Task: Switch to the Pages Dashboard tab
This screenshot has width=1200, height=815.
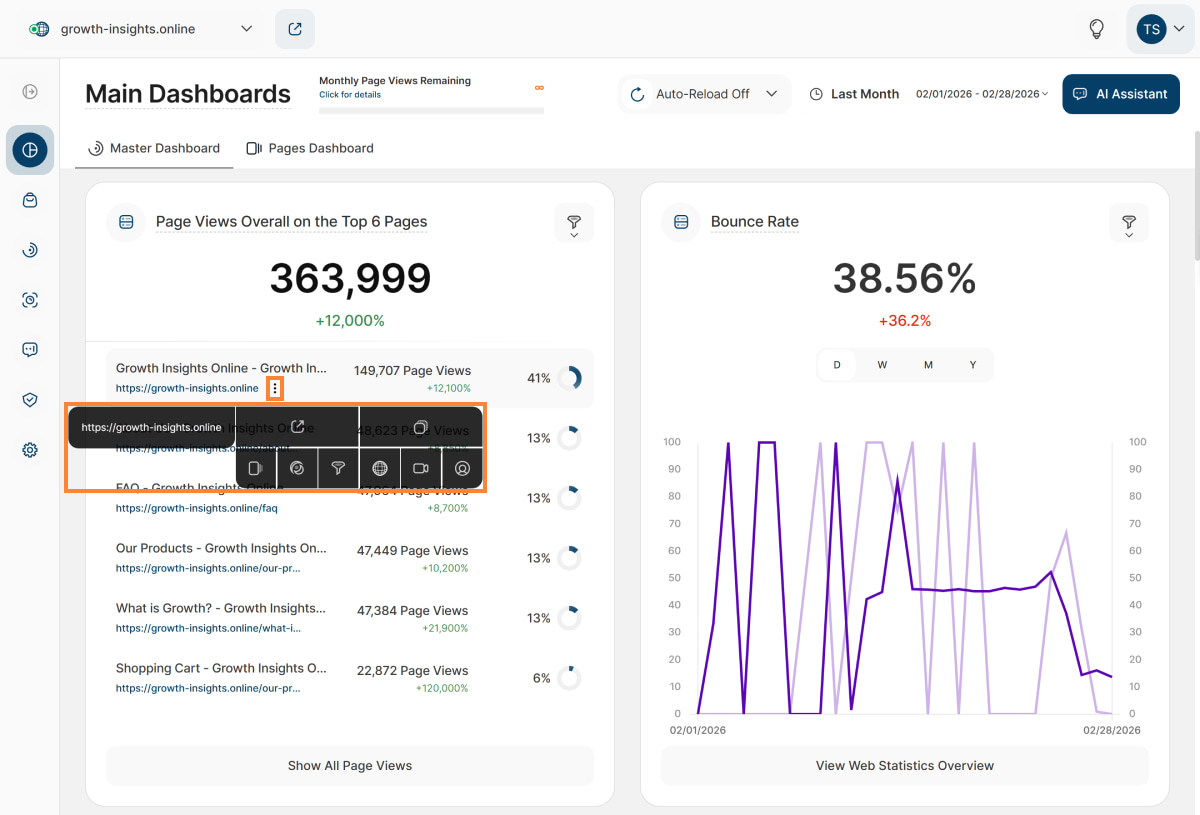Action: 310,148
